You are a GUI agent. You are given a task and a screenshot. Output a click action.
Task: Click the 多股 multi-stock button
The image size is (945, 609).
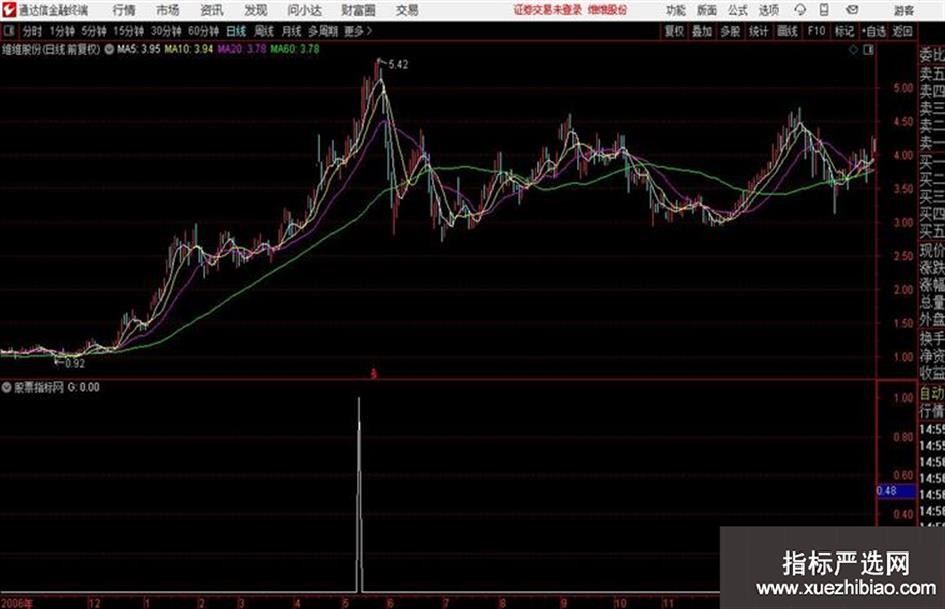[730, 31]
